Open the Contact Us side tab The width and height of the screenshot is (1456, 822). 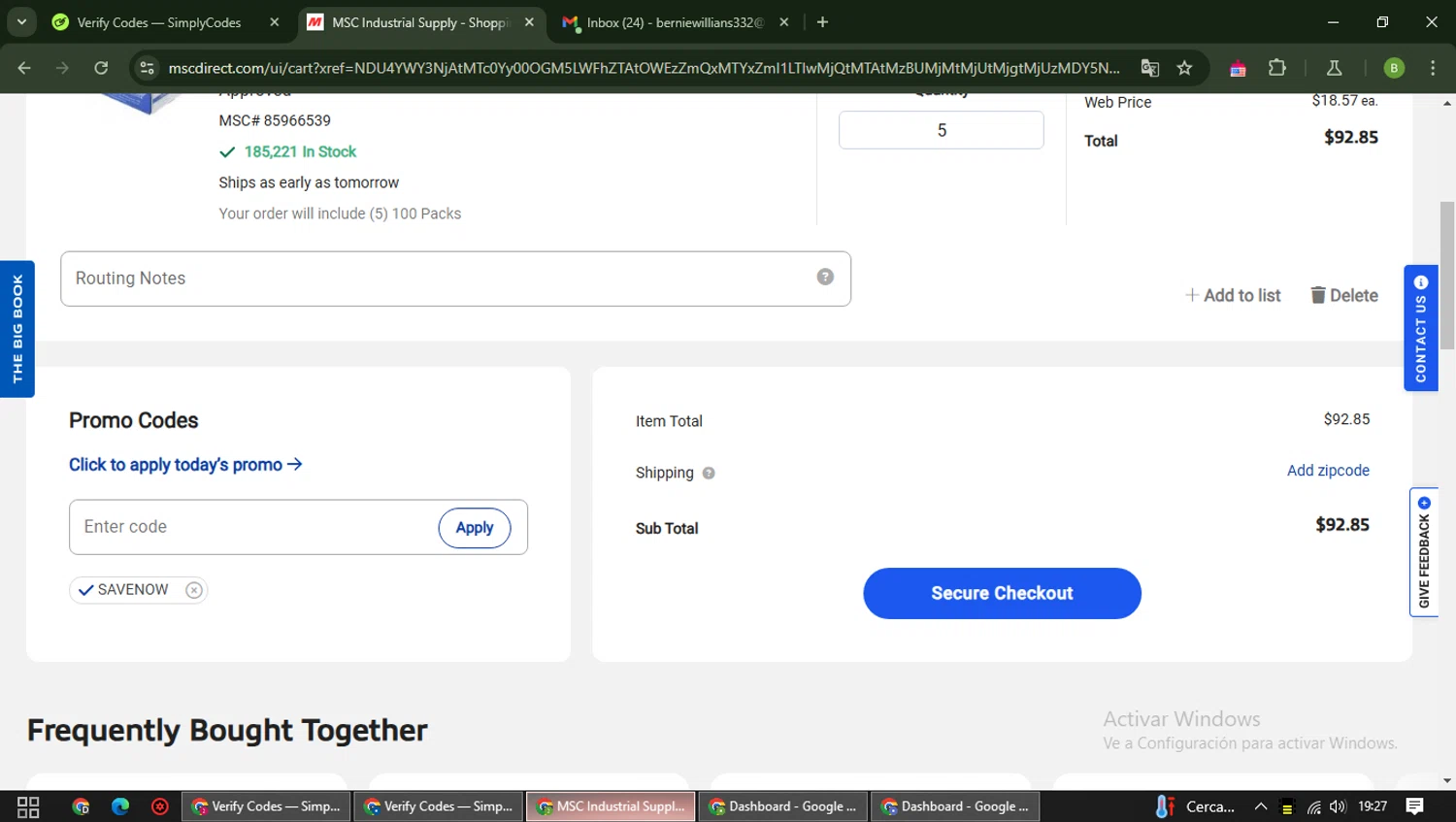(x=1421, y=328)
